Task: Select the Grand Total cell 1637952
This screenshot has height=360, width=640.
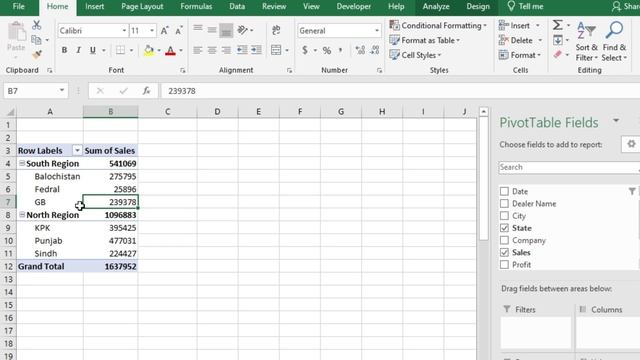Action: (x=111, y=267)
